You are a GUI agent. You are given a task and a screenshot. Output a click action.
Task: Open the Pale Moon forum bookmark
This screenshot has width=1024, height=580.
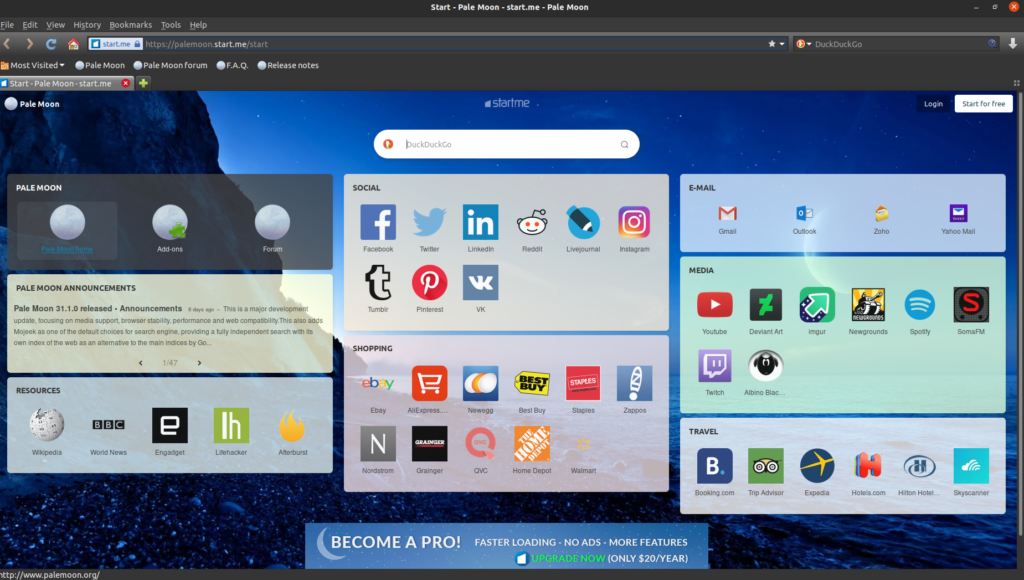pos(170,65)
